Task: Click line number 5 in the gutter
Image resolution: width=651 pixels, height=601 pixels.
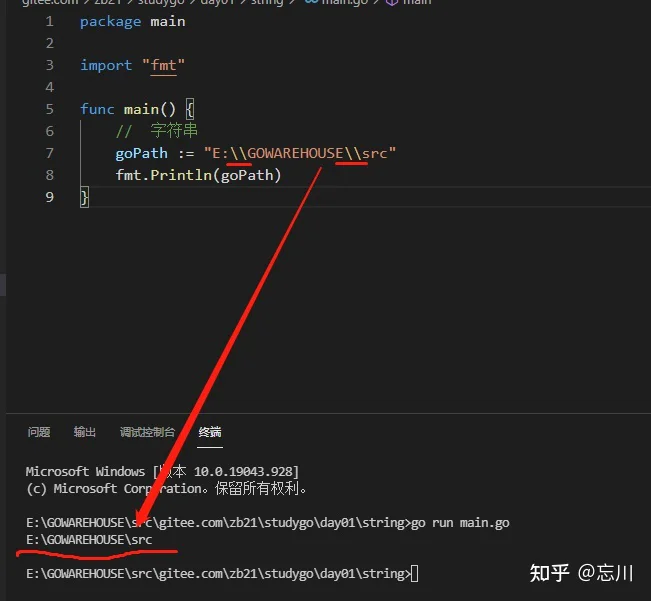Action: pos(49,109)
